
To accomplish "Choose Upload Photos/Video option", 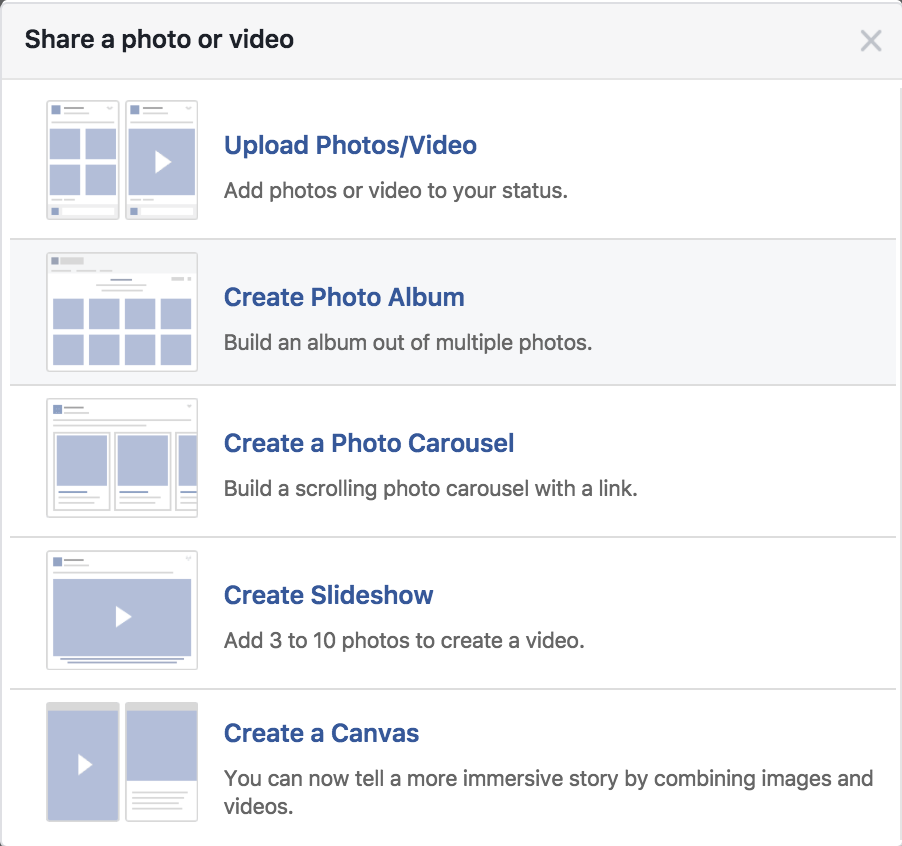I will click(350, 146).
